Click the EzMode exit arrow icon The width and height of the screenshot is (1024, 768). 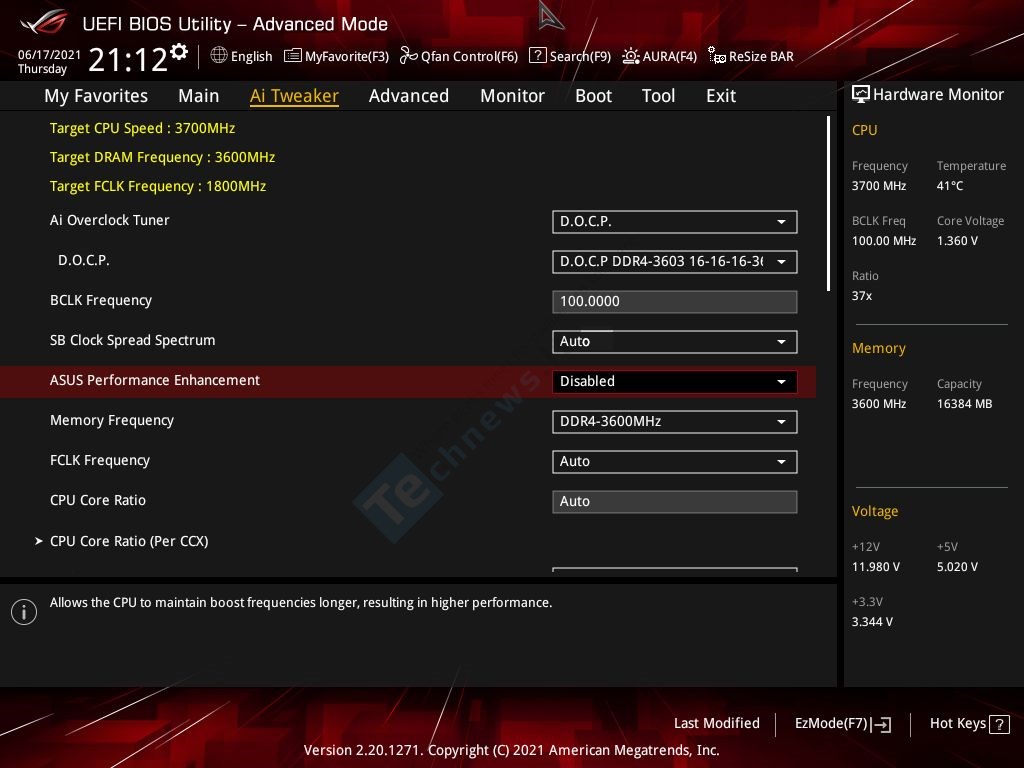click(881, 724)
